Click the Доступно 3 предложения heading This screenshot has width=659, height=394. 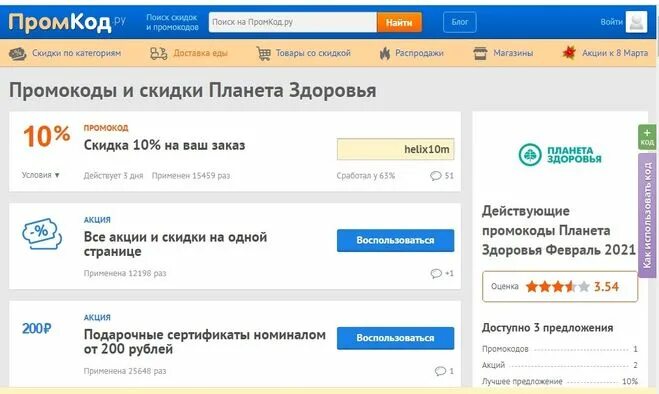click(x=548, y=328)
